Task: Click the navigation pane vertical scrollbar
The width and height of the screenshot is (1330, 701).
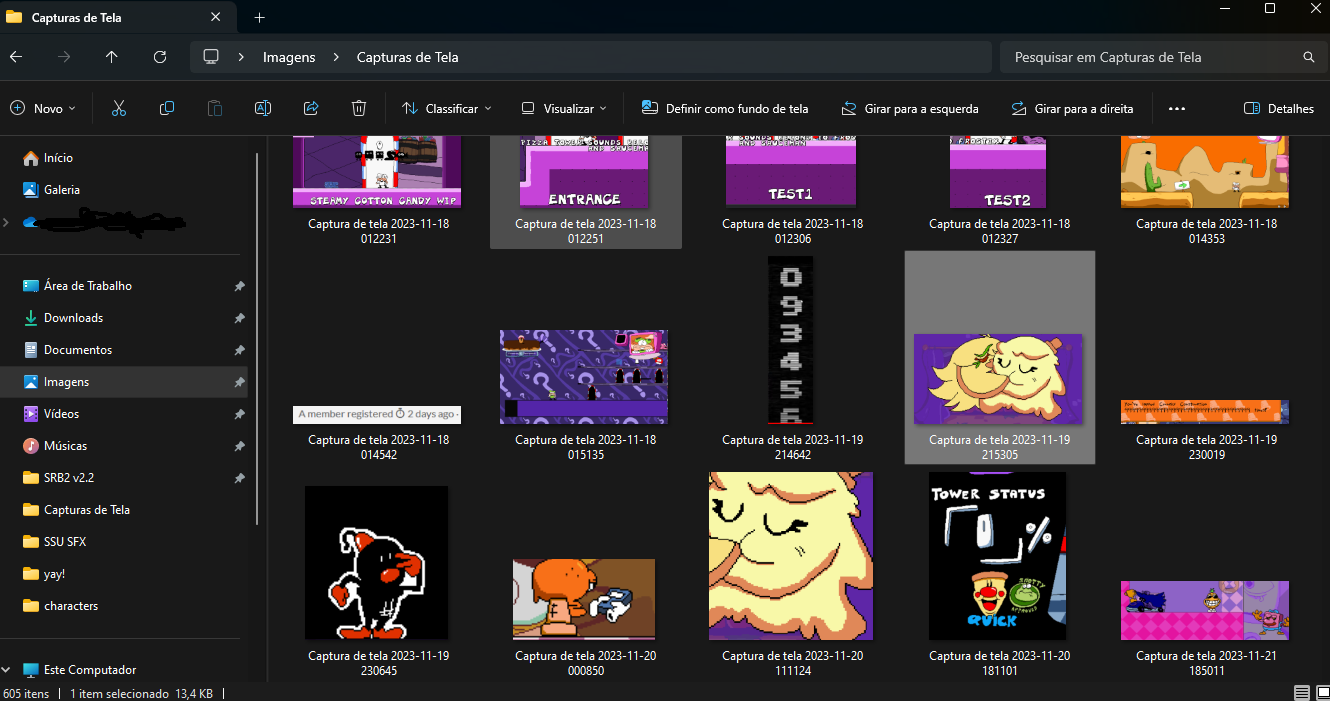Action: (257, 338)
